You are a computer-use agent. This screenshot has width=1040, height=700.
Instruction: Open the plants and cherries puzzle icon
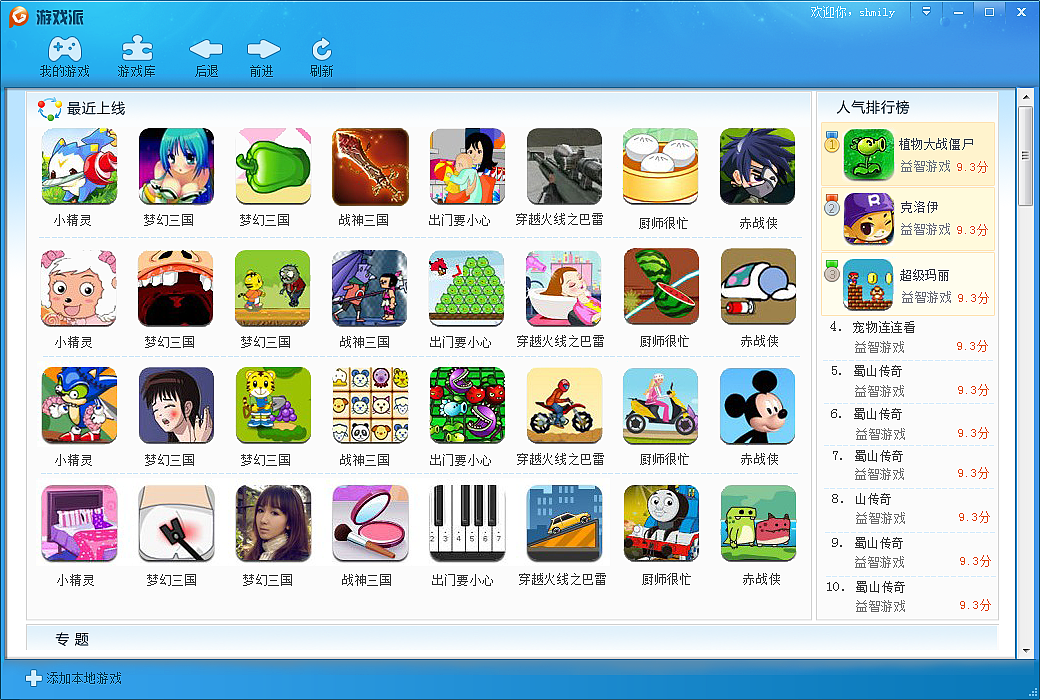click(x=467, y=405)
